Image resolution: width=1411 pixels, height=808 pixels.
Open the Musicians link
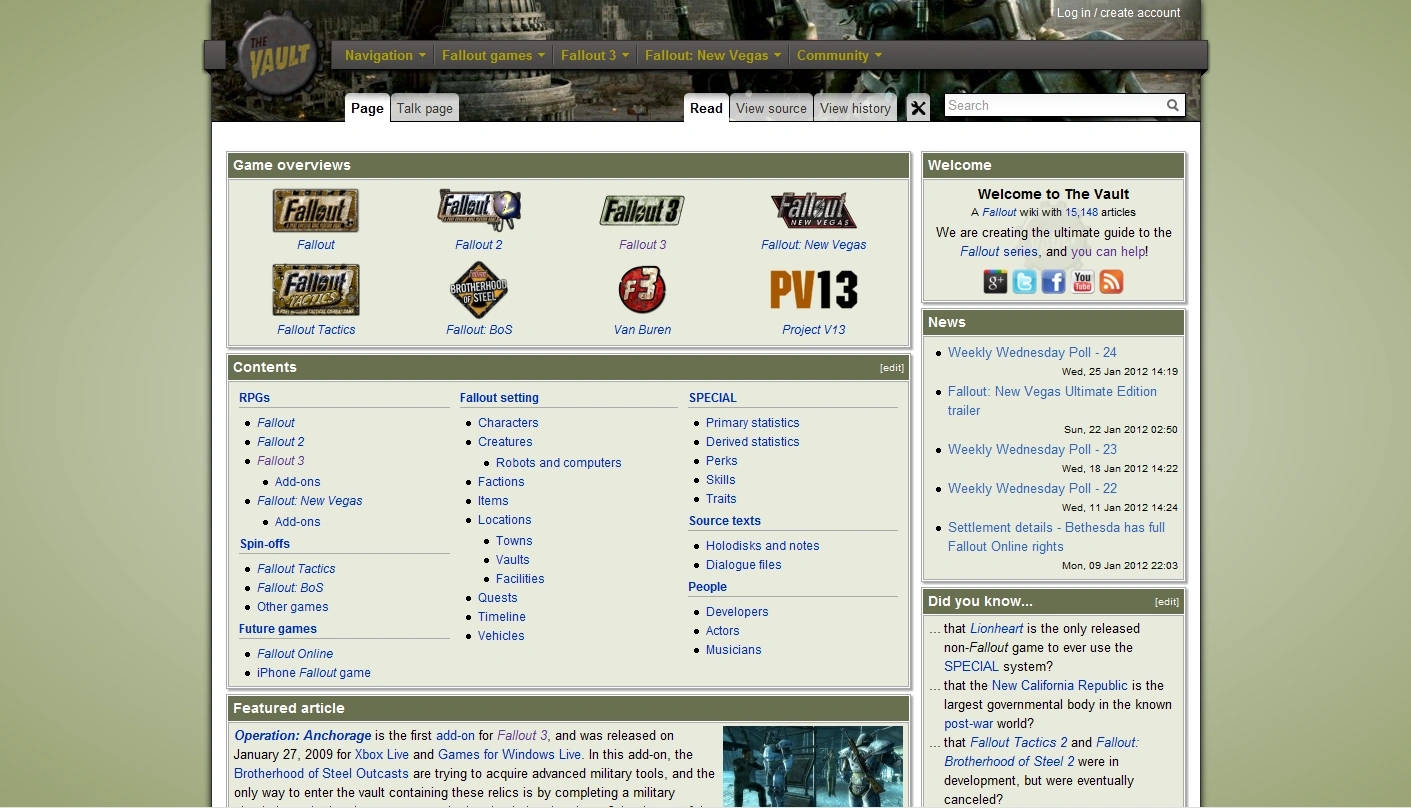tap(734, 650)
